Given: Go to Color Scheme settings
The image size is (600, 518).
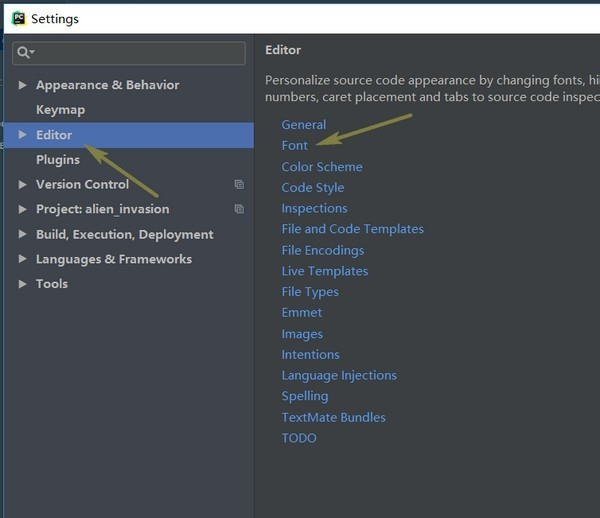Looking at the screenshot, I should pos(322,167).
